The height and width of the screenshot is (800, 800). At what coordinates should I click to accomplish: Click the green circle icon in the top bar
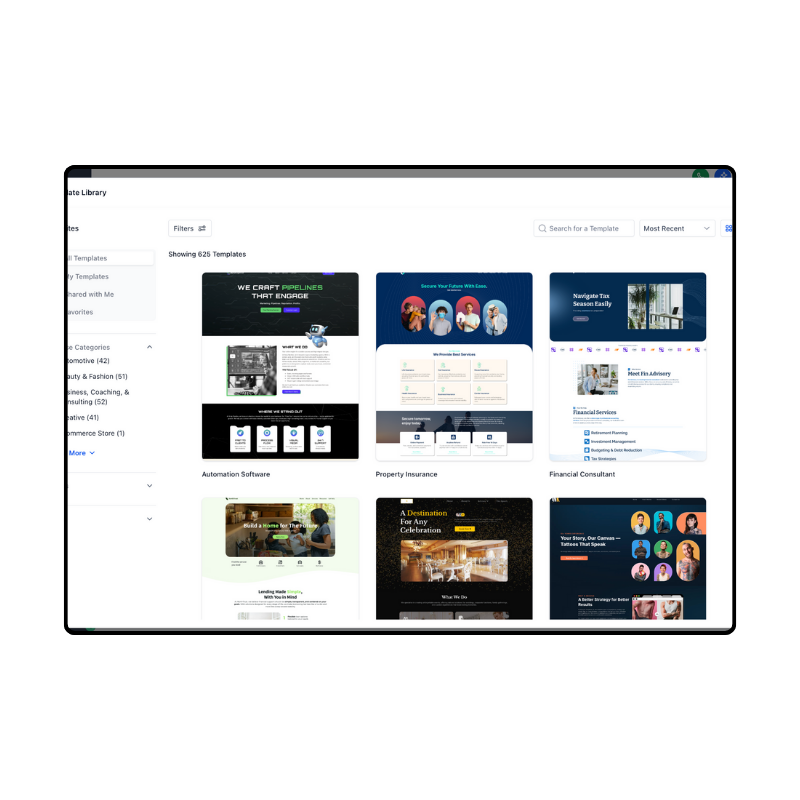701,175
